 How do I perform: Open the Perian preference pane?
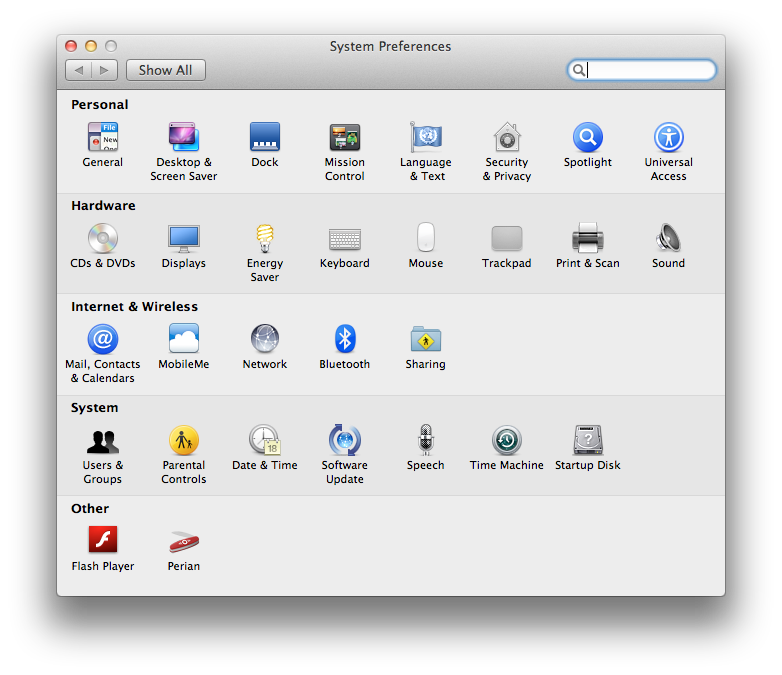(184, 542)
